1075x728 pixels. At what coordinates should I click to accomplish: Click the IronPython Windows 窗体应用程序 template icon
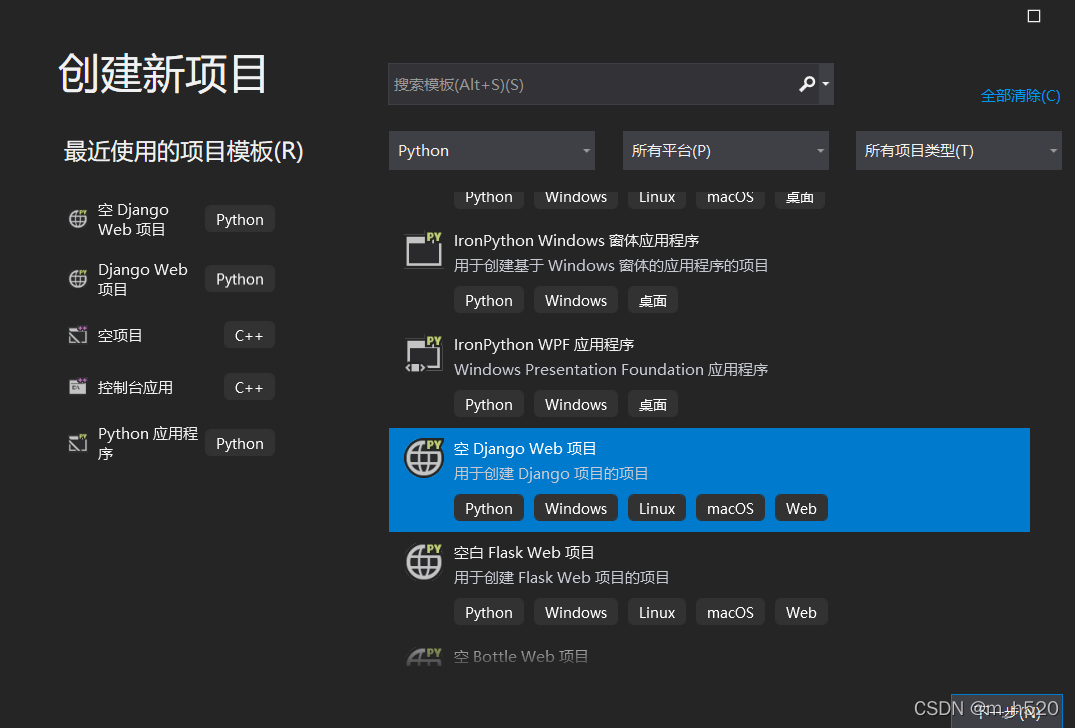423,250
